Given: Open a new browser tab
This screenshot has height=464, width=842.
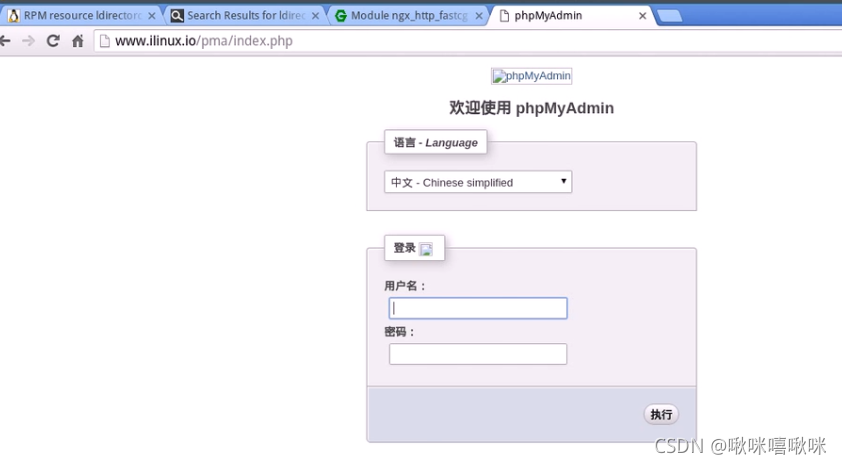Looking at the screenshot, I should [x=669, y=16].
